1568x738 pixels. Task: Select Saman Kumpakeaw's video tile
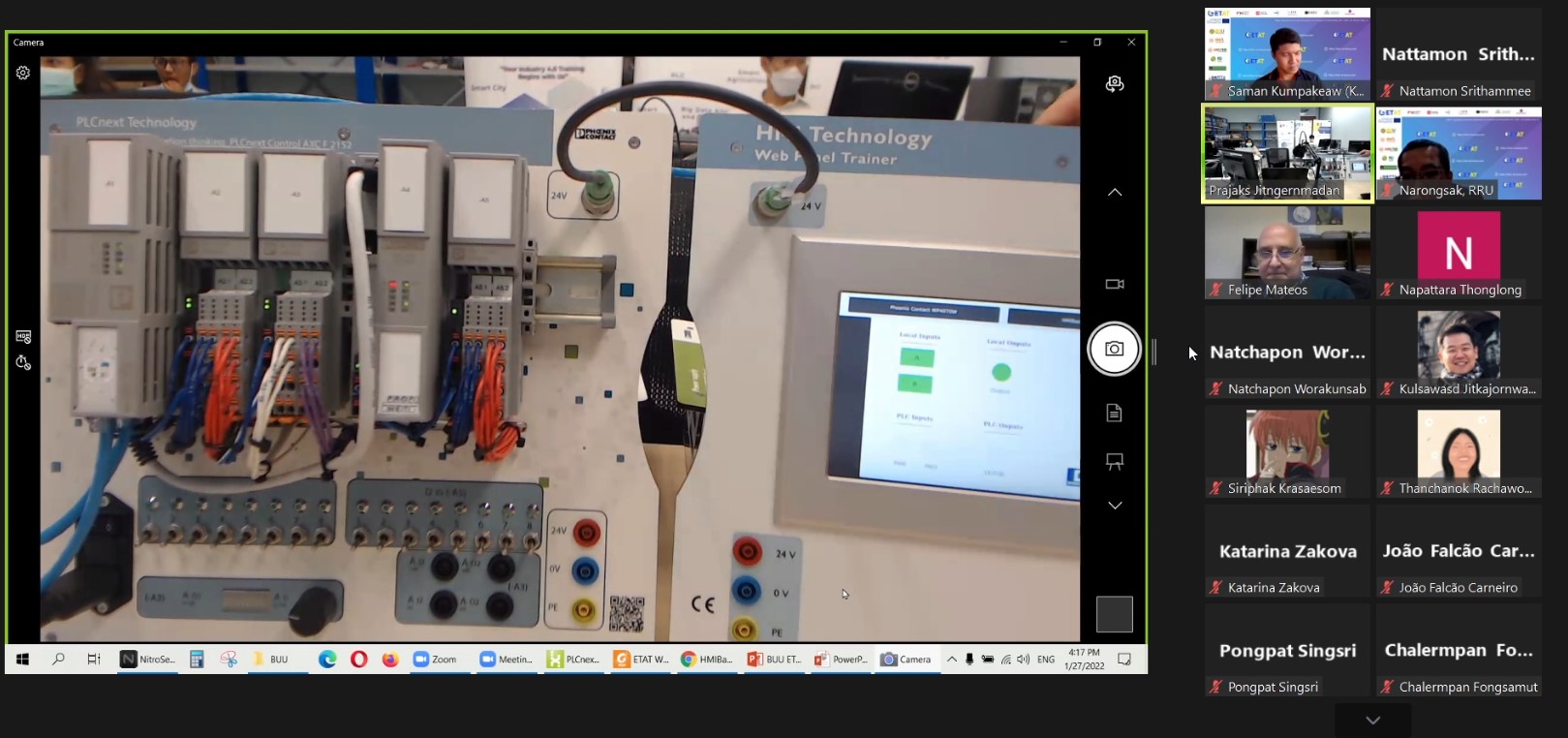(x=1287, y=54)
